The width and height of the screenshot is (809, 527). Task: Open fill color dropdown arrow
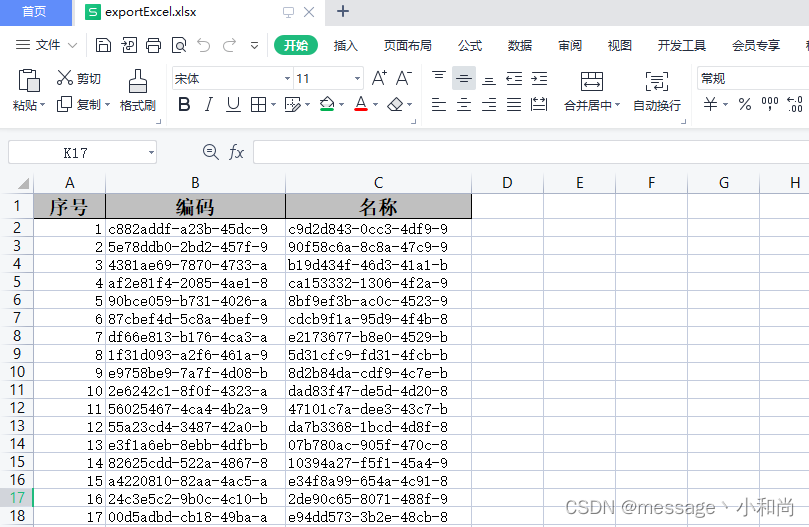pyautogui.click(x=342, y=105)
